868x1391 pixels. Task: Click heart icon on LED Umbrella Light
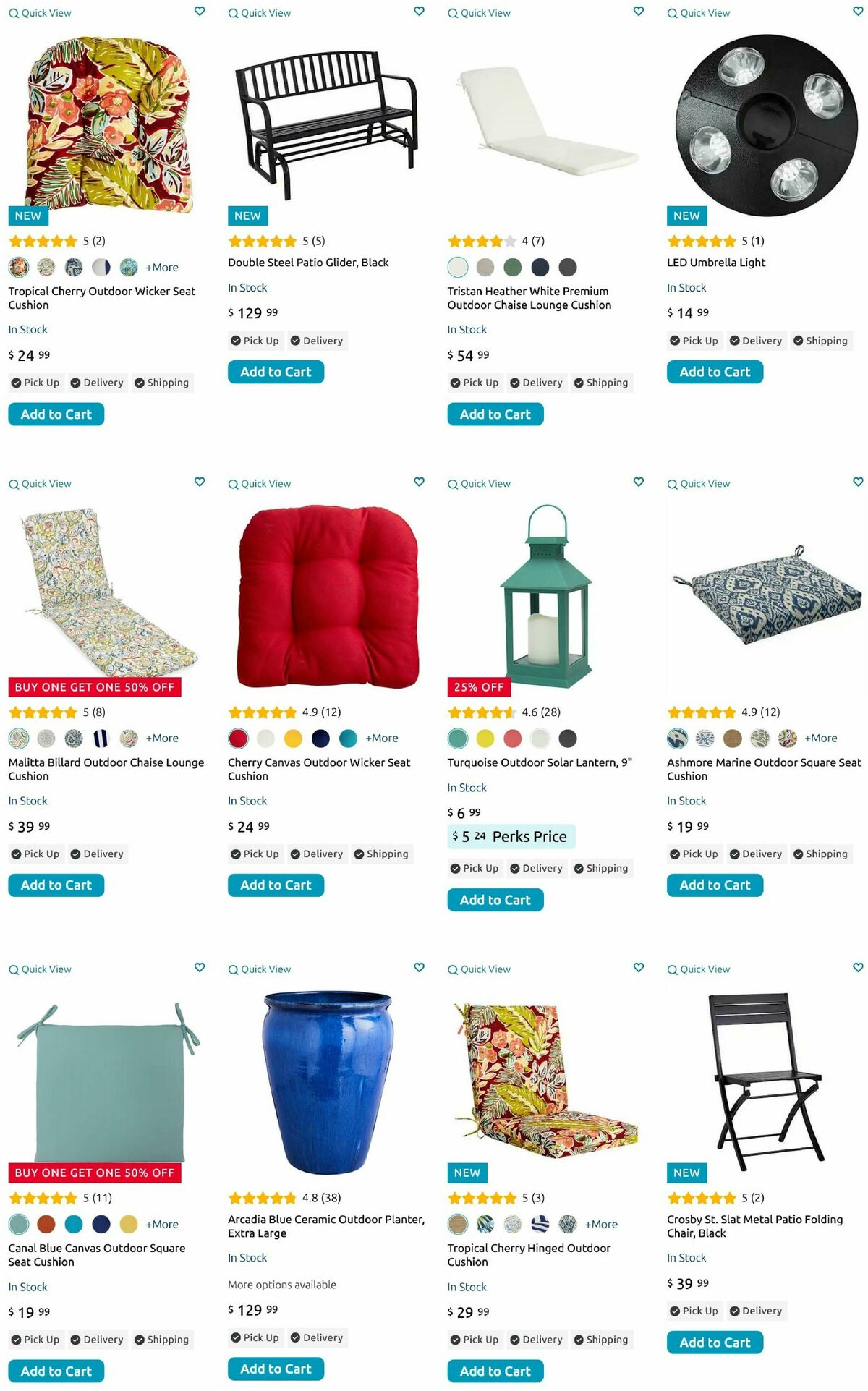pyautogui.click(x=858, y=12)
